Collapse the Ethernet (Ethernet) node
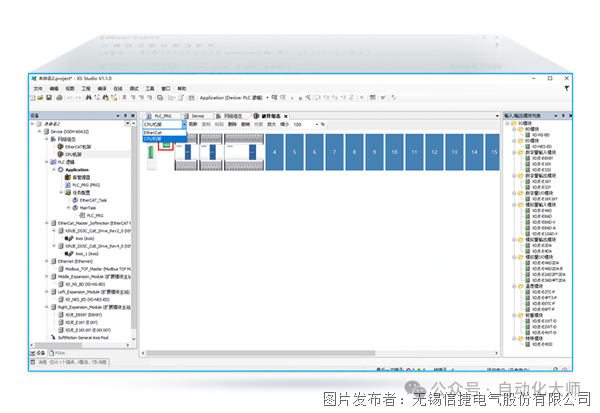This screenshot has width=600, height=413. pyautogui.click(x=47, y=261)
